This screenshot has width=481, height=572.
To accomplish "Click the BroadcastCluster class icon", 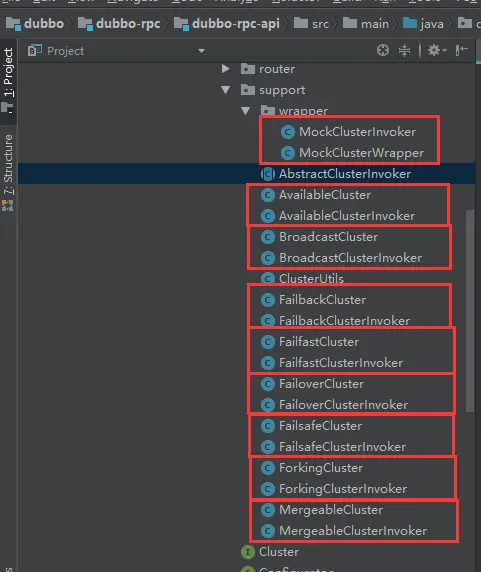I will point(268,237).
